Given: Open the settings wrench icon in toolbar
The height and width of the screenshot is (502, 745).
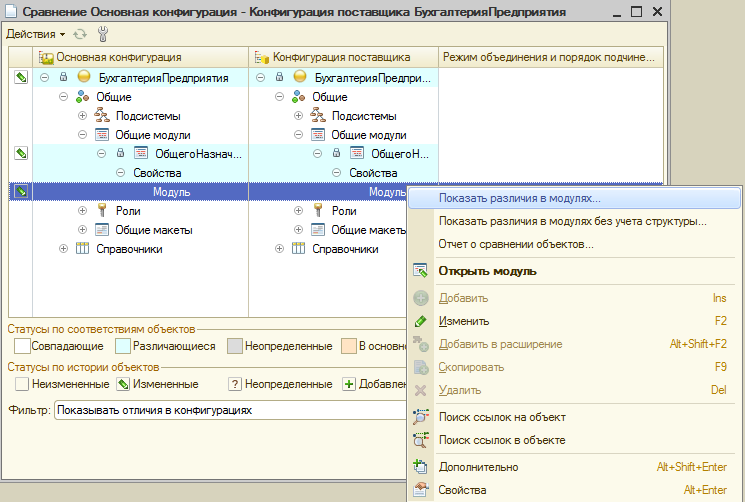Looking at the screenshot, I should tap(103, 34).
